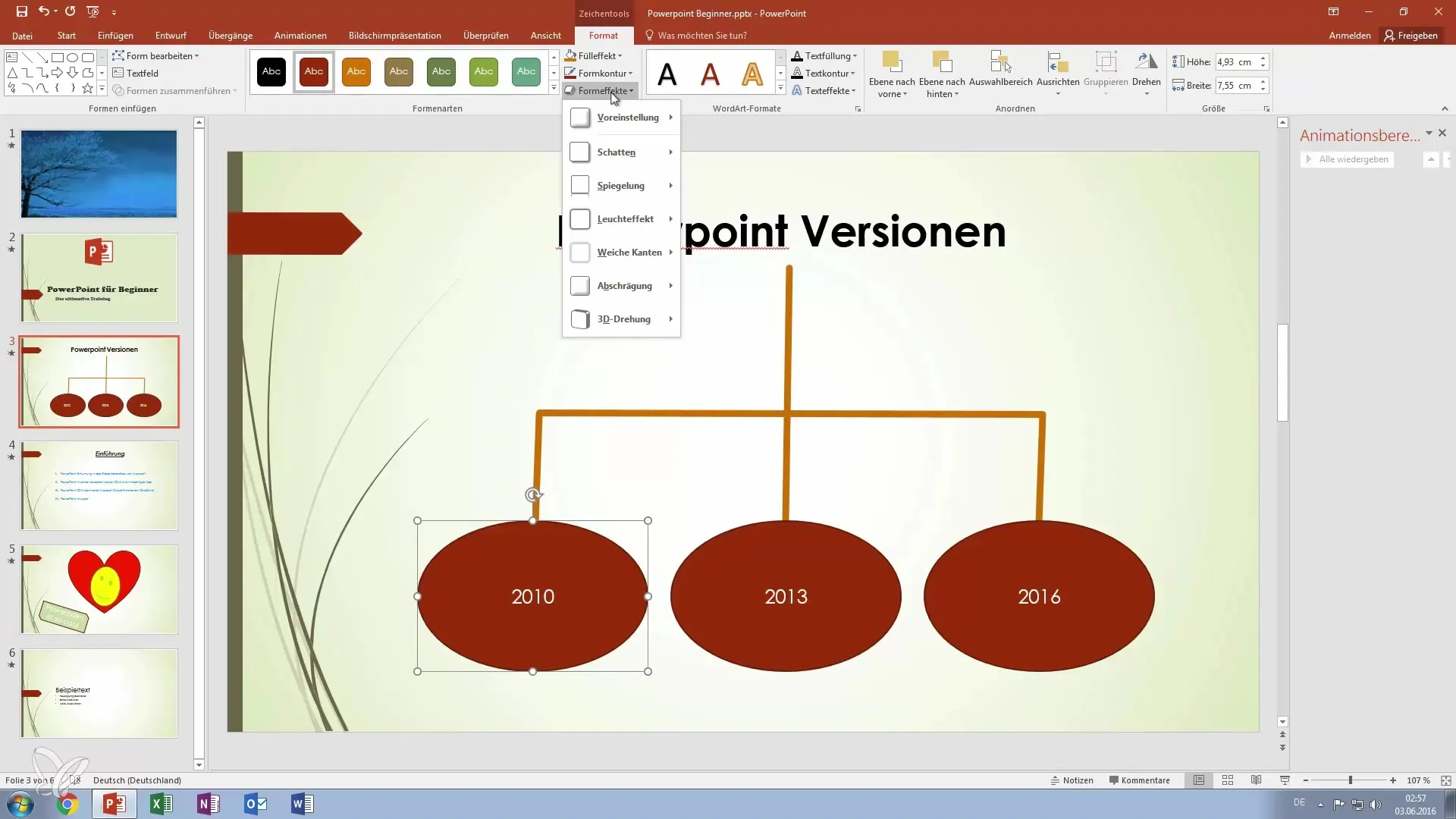Screen dimensions: 1456x819
Task: Open the 3D-Drehung submenu
Action: pos(621,319)
